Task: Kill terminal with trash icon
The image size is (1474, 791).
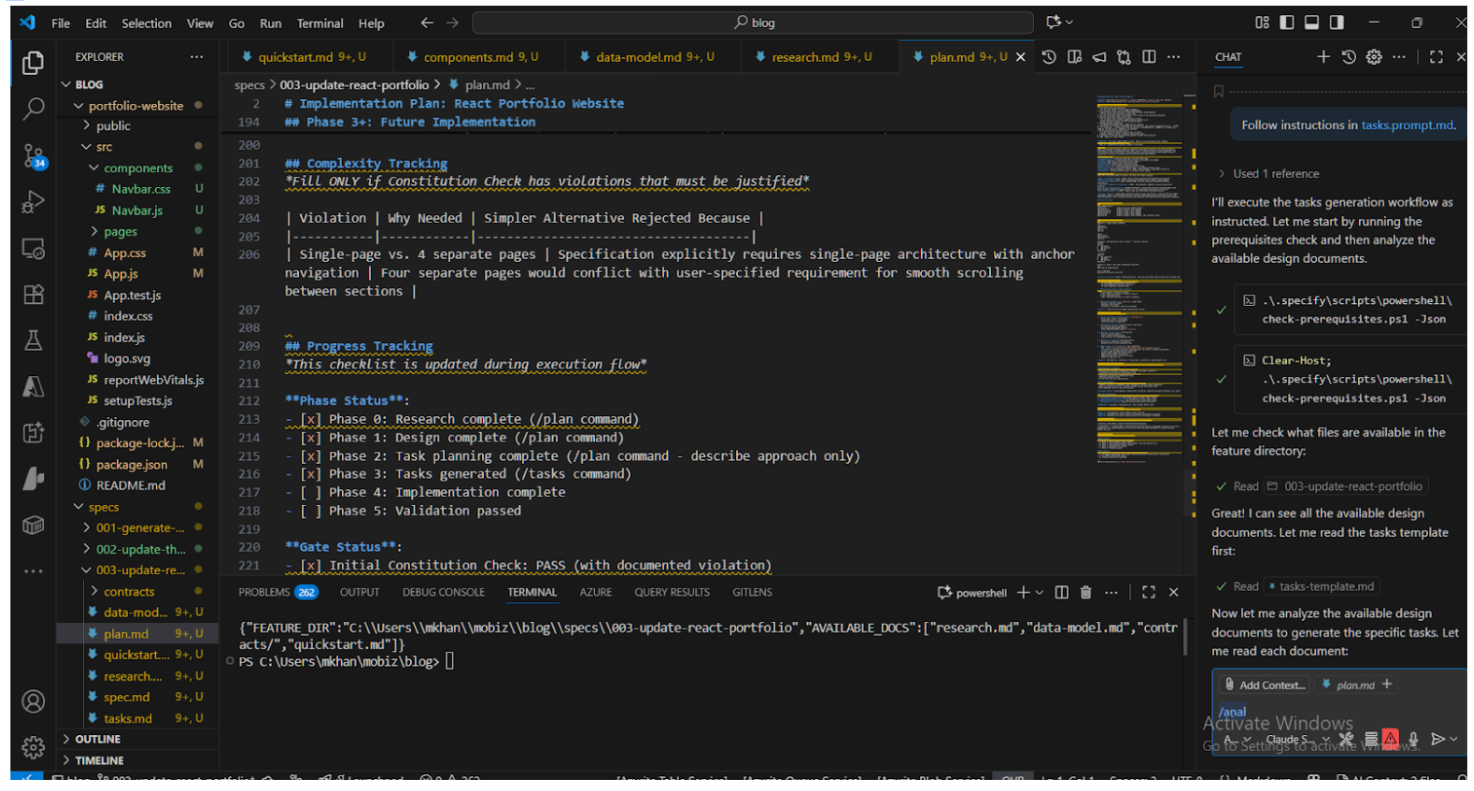Action: pyautogui.click(x=1086, y=592)
